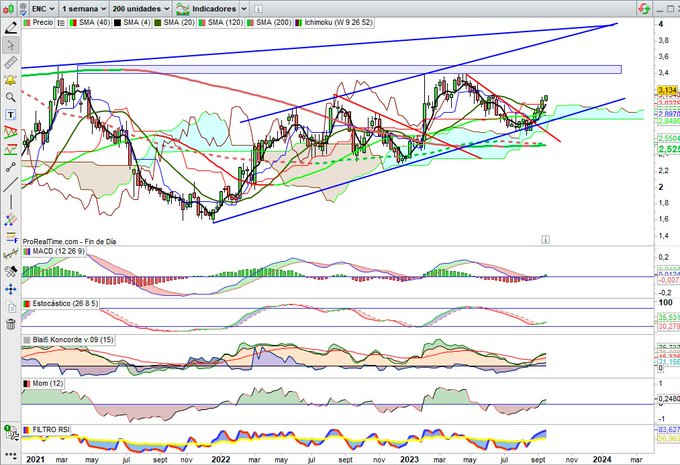This screenshot has height=465, width=680.
Task: Click the blank document icon in sidebar
Action: coord(10,307)
